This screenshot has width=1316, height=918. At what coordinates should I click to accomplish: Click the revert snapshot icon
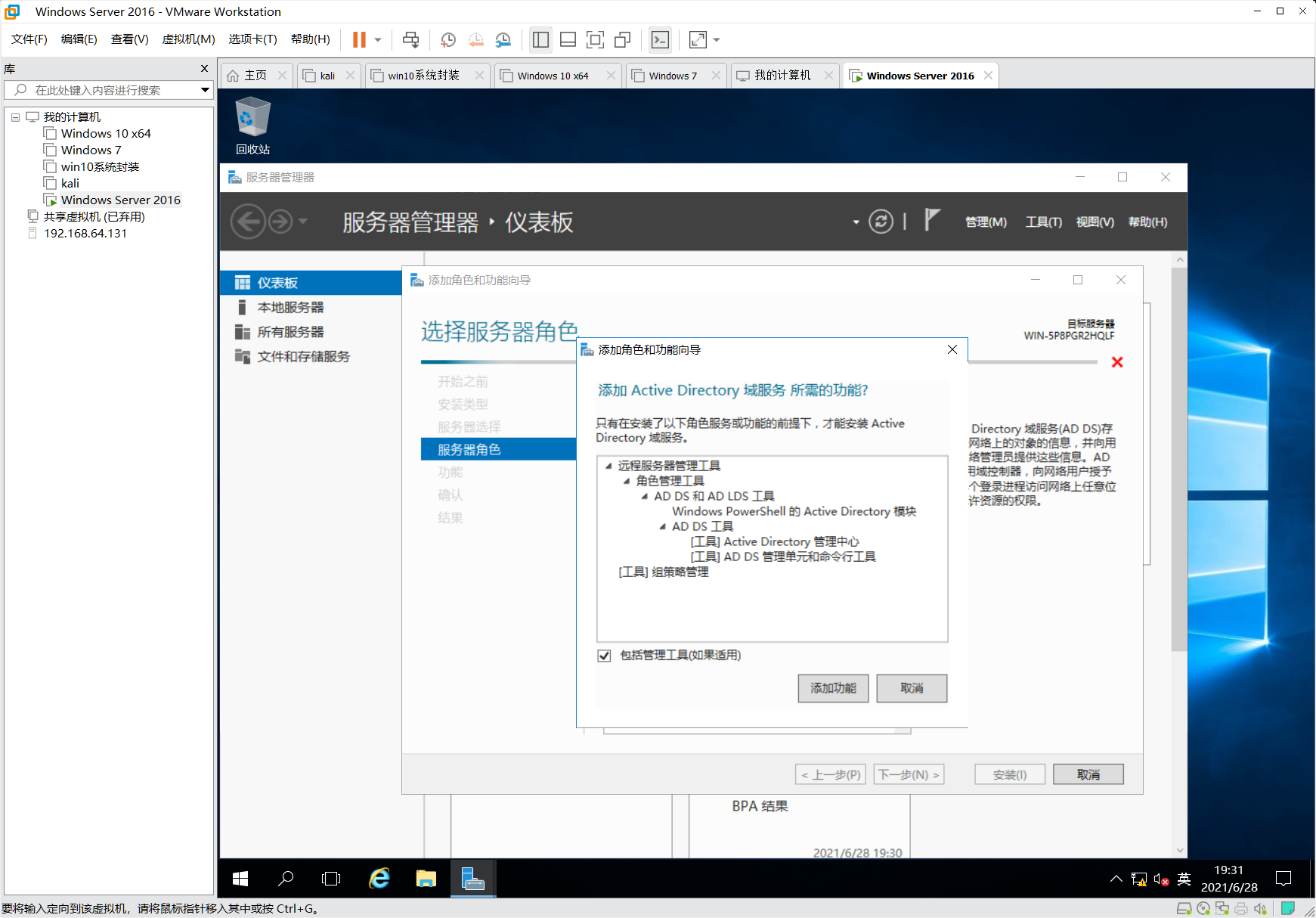[475, 39]
